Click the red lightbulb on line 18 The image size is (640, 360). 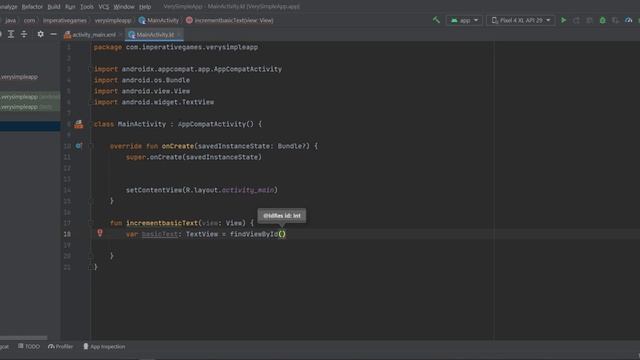click(x=100, y=233)
